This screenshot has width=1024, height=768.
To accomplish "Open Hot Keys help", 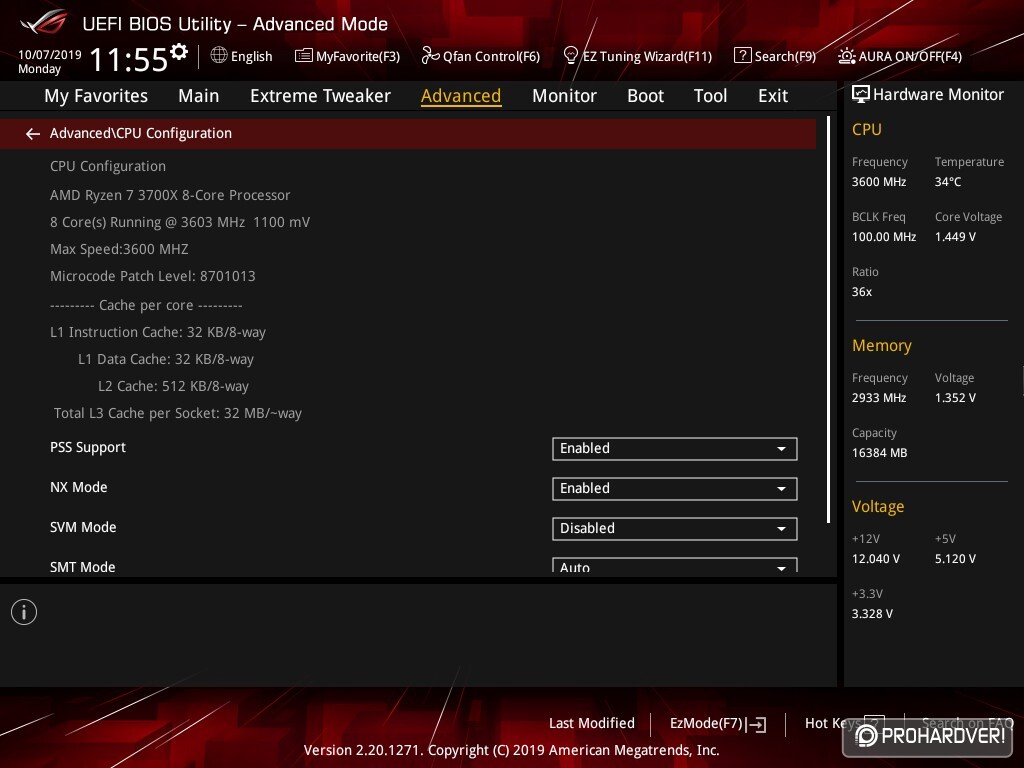I will pos(844,723).
